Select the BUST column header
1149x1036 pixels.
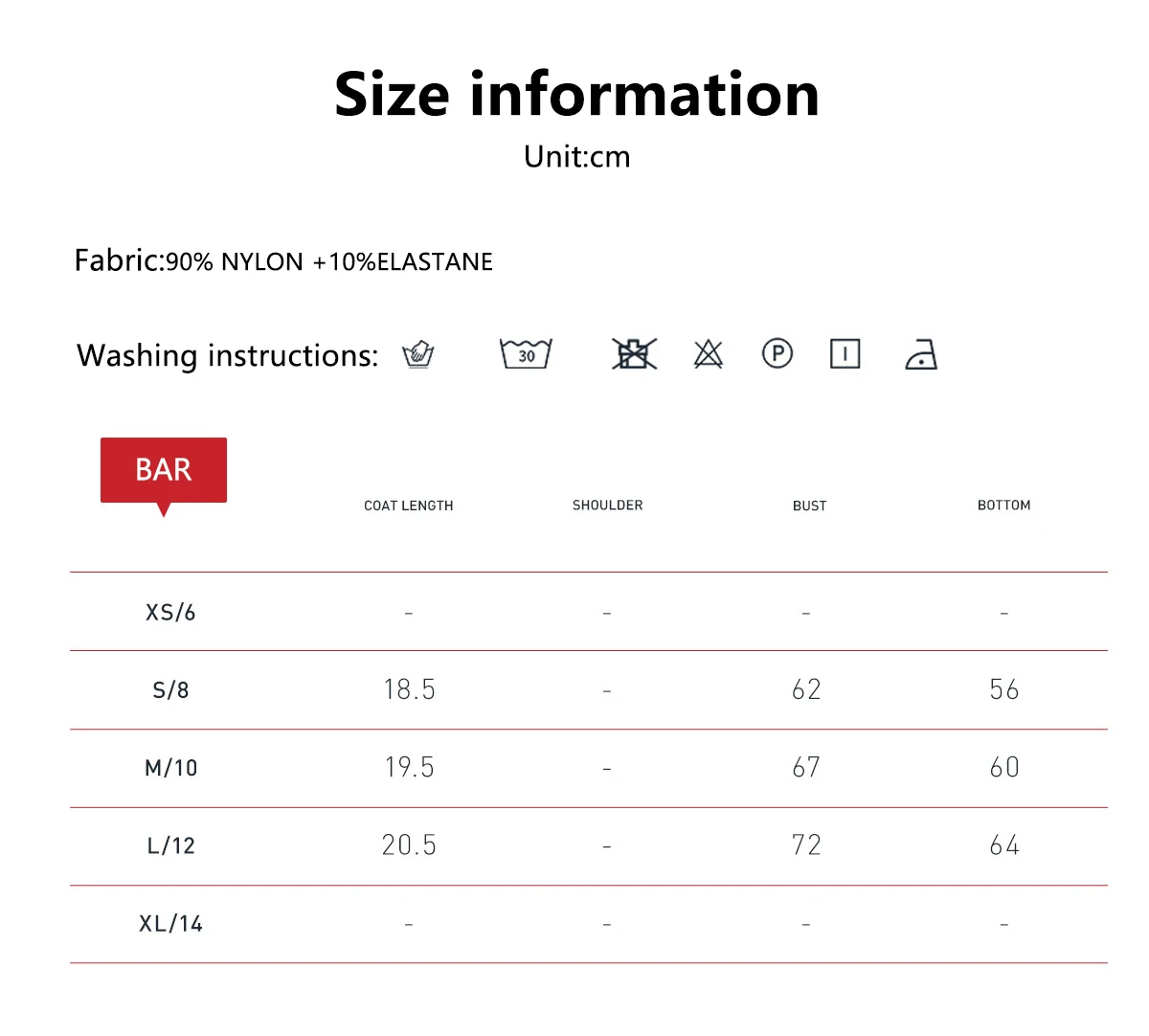pyautogui.click(x=809, y=506)
